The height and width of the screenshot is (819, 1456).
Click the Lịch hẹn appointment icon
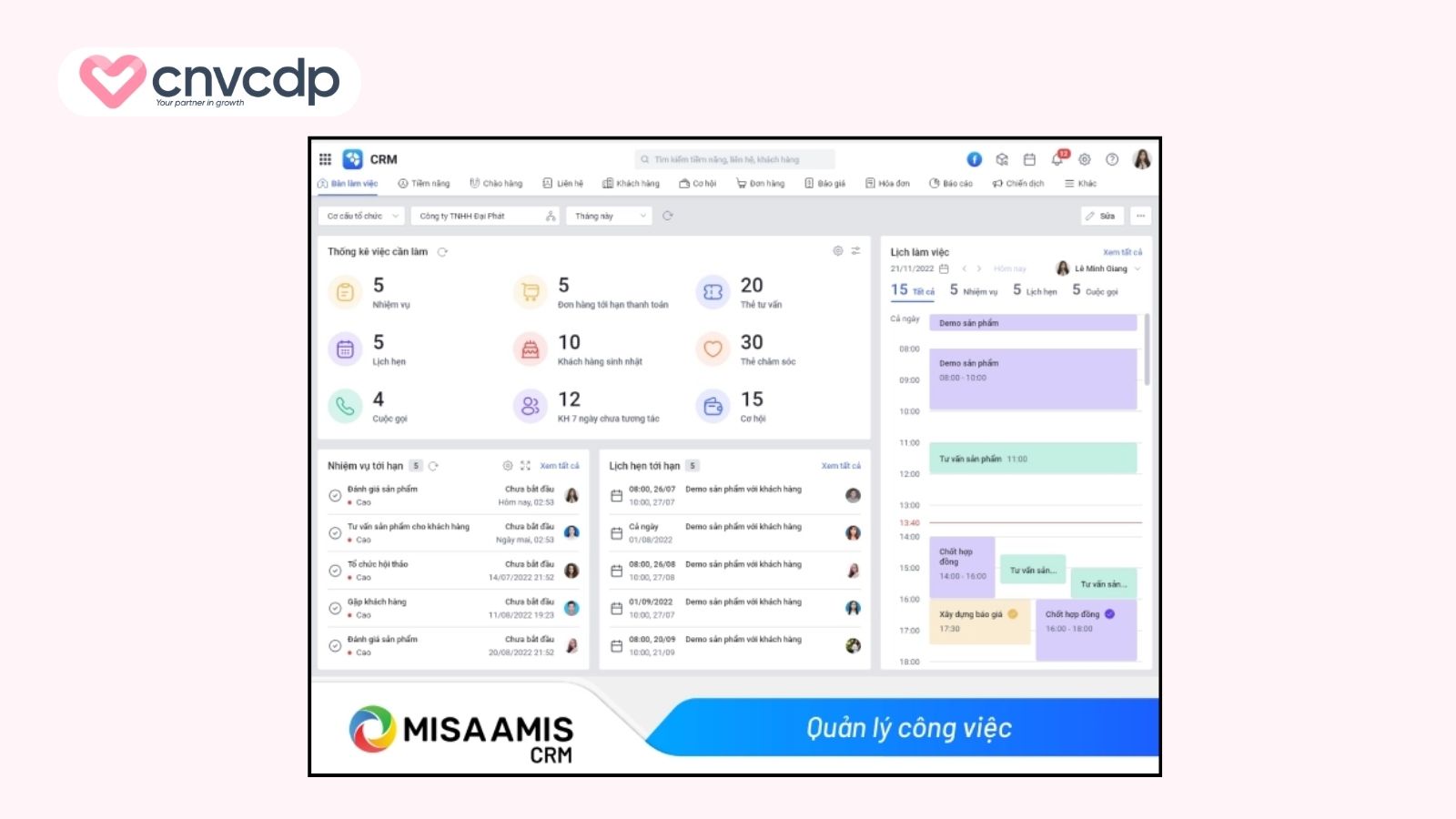tap(345, 349)
